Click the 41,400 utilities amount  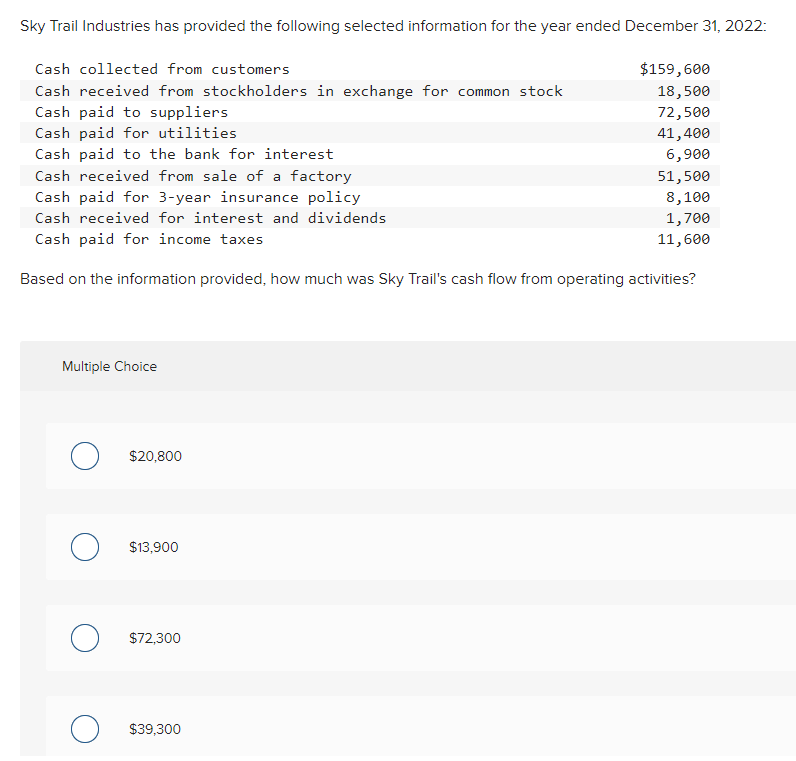[x=683, y=134]
